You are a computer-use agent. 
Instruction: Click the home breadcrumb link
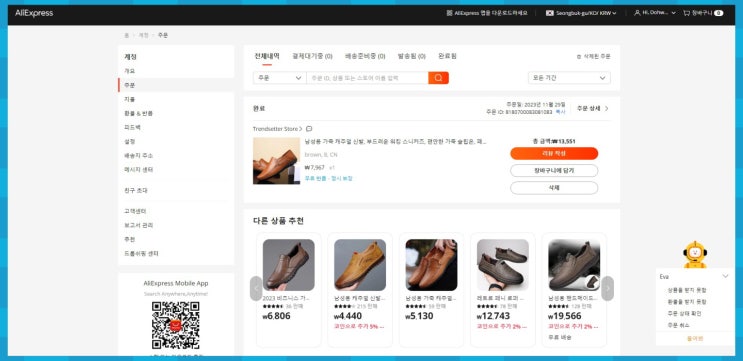pos(127,35)
